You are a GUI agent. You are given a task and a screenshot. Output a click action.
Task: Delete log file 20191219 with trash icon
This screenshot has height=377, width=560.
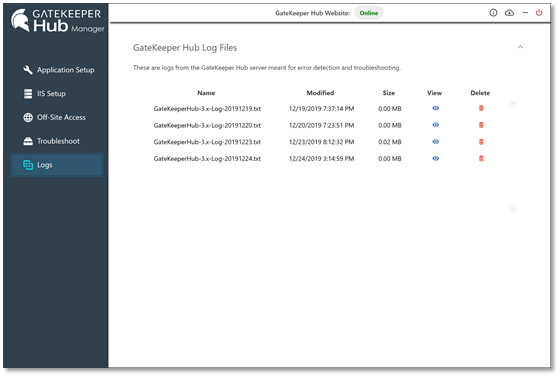[481, 108]
